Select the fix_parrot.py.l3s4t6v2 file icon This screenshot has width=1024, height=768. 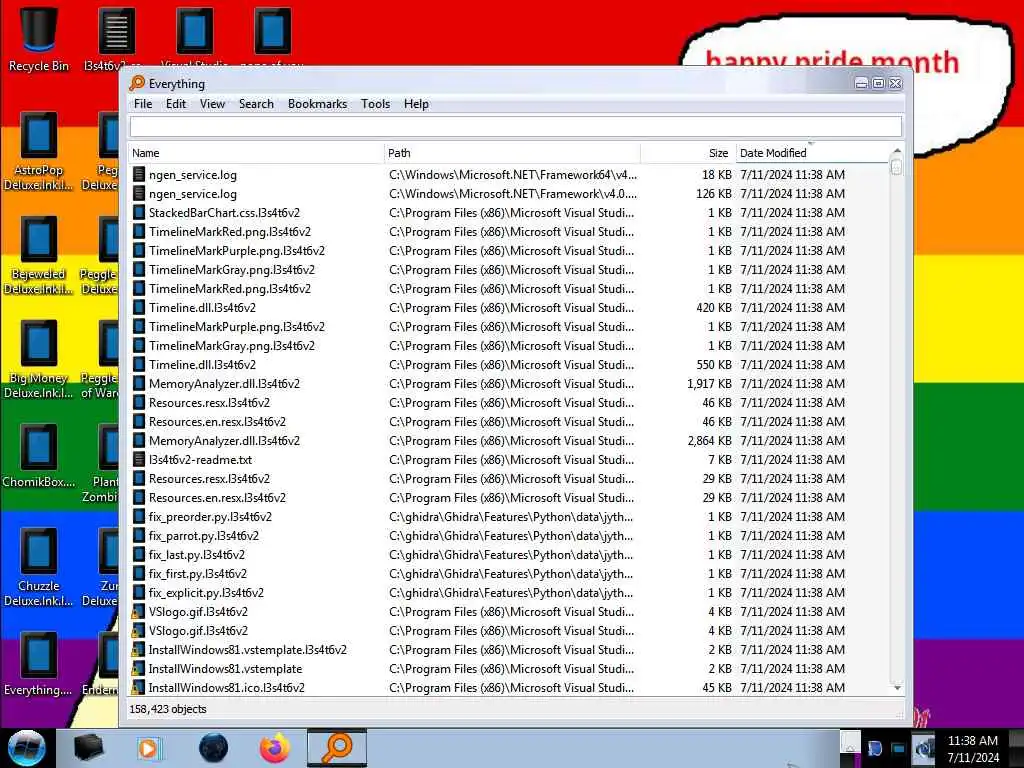pos(138,536)
